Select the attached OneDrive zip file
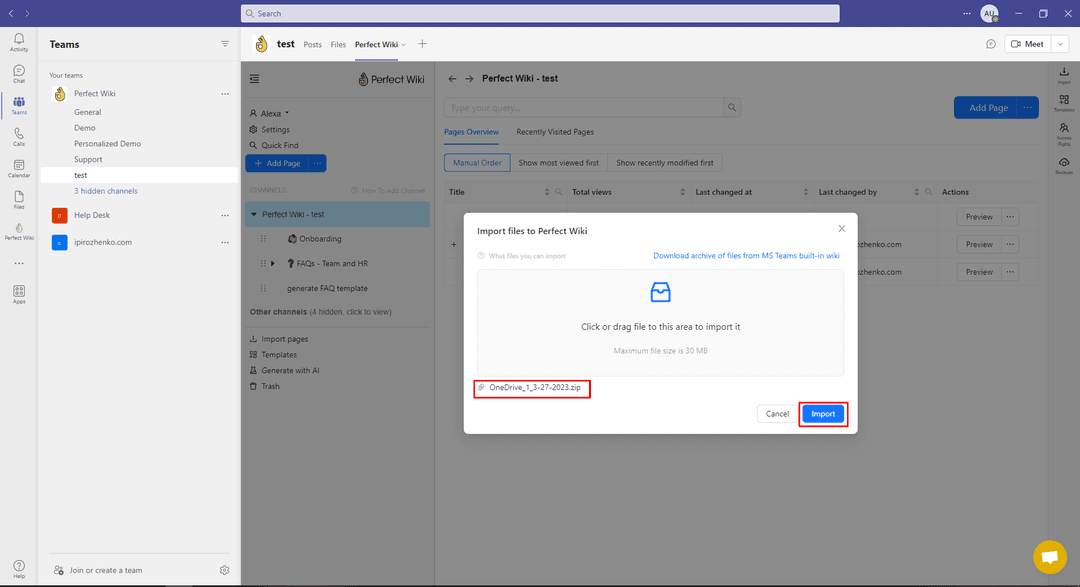 pos(531,388)
